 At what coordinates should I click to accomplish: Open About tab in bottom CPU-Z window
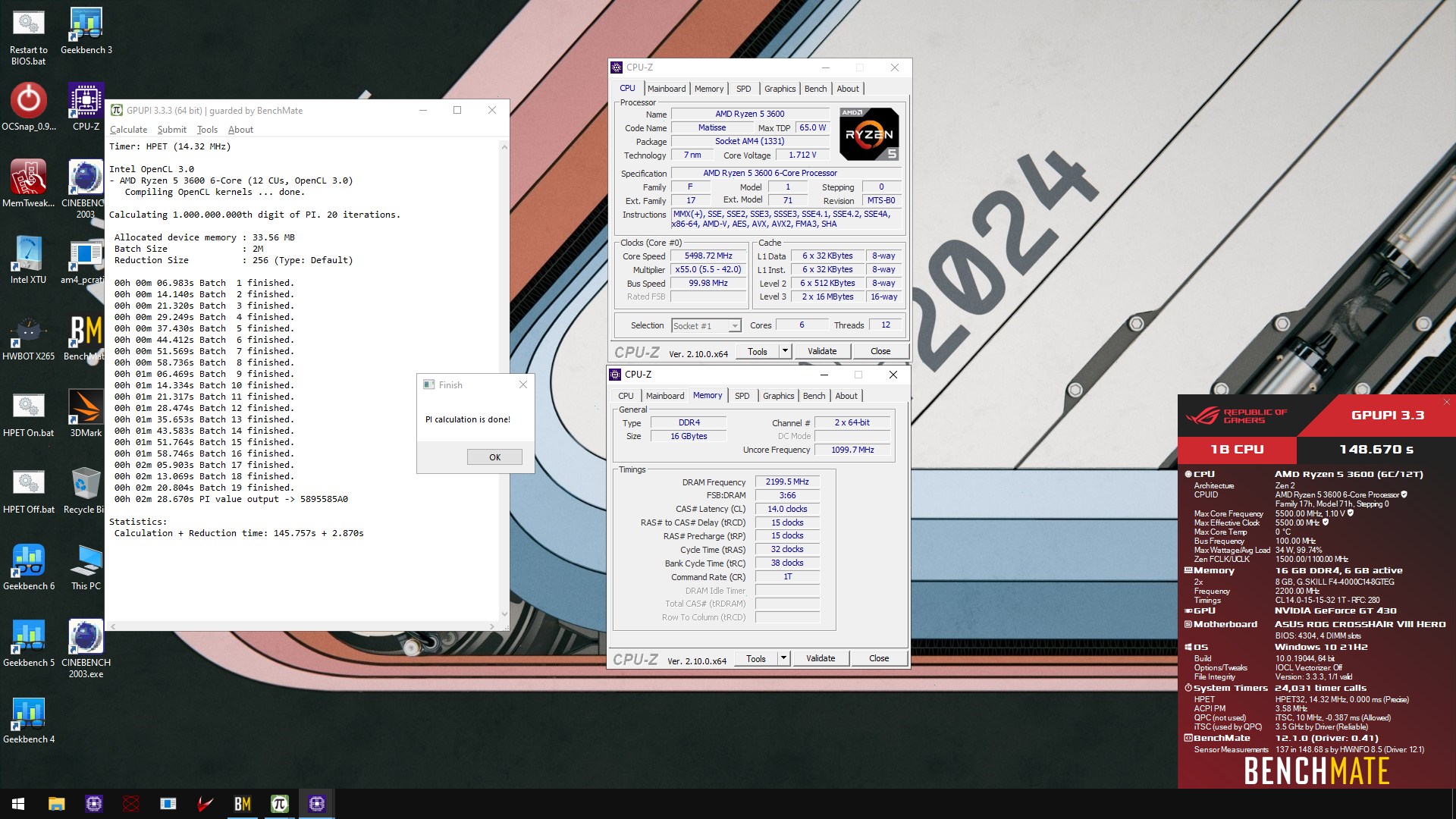point(846,396)
